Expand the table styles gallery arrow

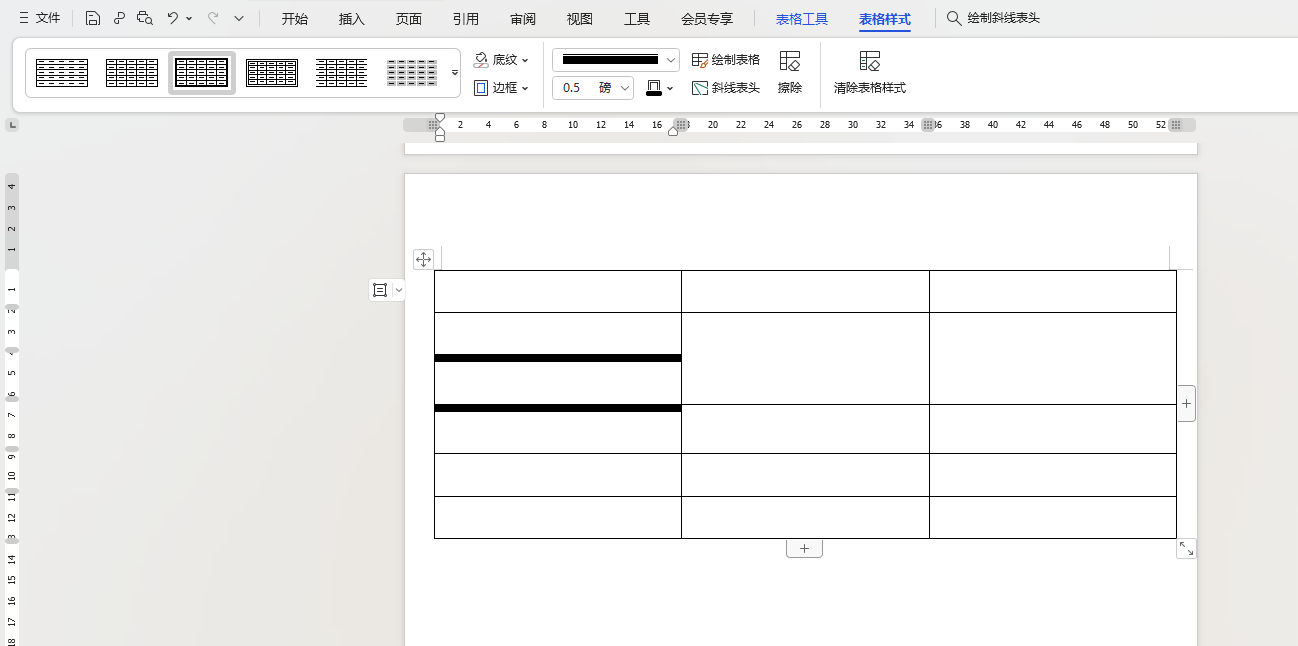coord(455,73)
